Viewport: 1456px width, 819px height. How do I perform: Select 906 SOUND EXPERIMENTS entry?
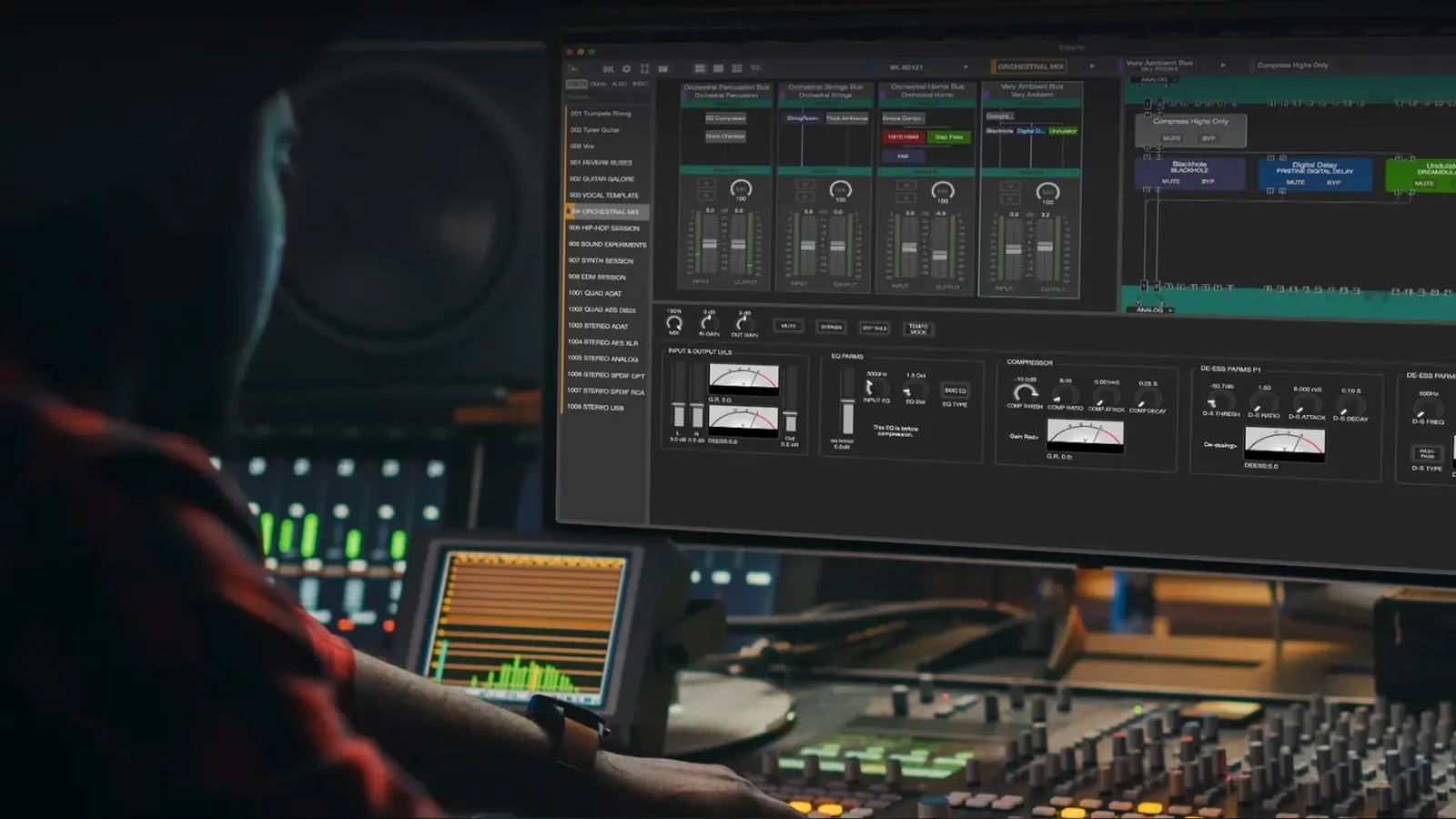(x=607, y=245)
